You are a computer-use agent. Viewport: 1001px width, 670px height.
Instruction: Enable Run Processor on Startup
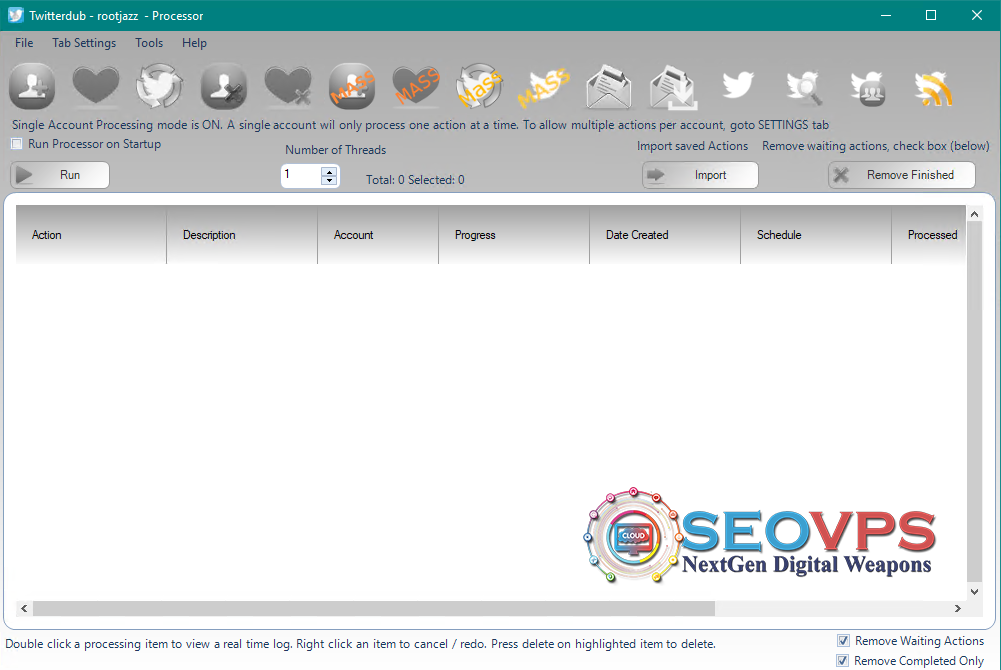pos(17,144)
